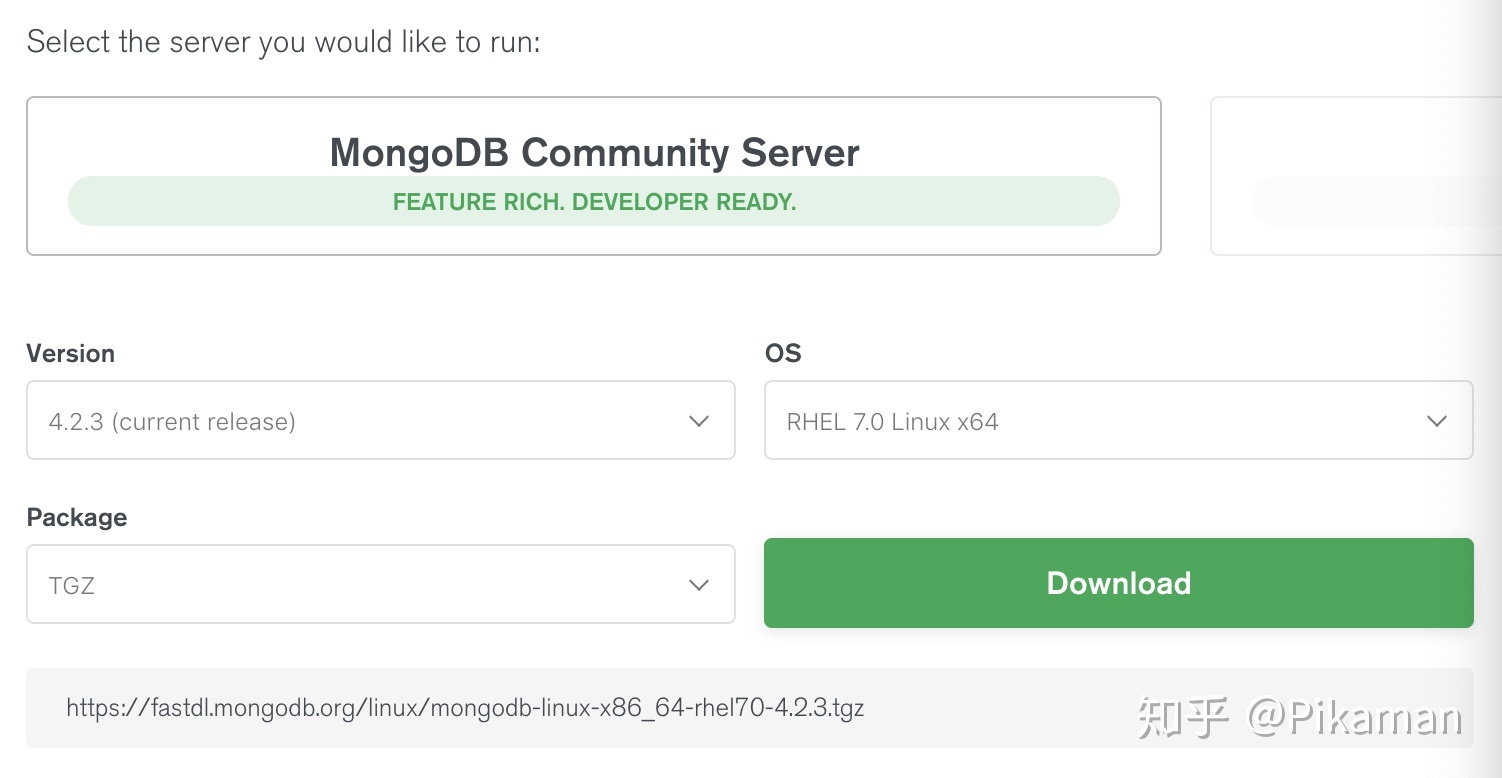
Task: Click the Download button
Action: (1117, 583)
